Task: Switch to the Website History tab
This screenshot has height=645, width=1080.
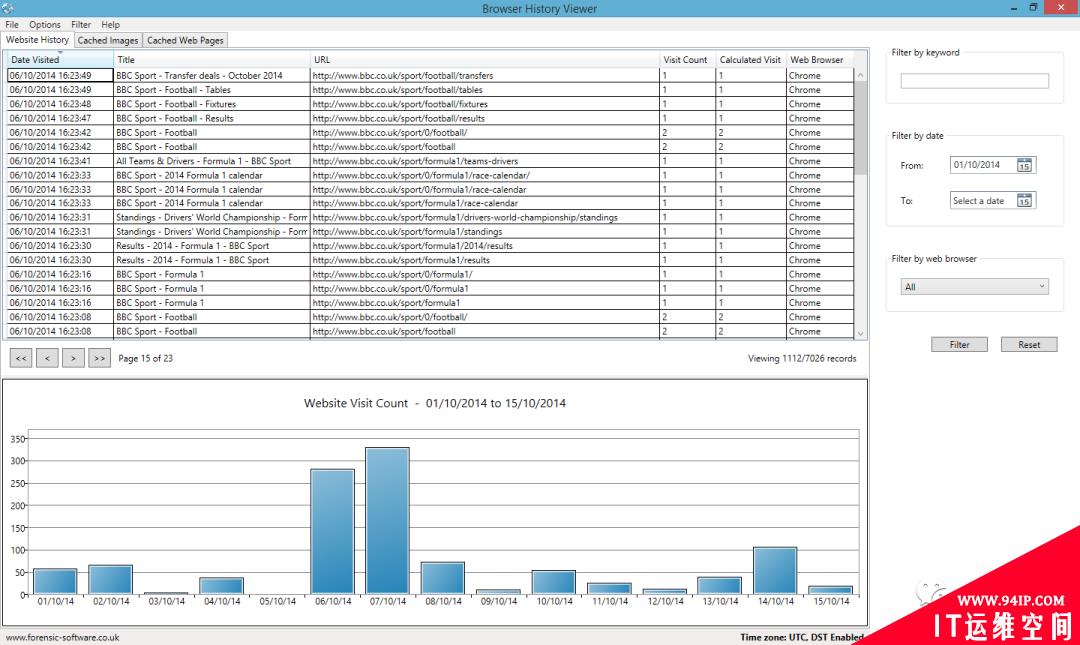Action: tap(37, 40)
